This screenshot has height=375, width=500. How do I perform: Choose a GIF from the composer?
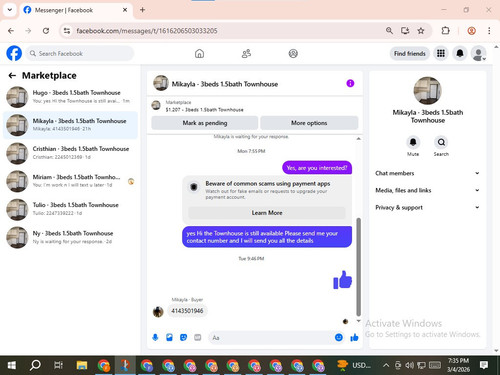pyautogui.click(x=198, y=338)
